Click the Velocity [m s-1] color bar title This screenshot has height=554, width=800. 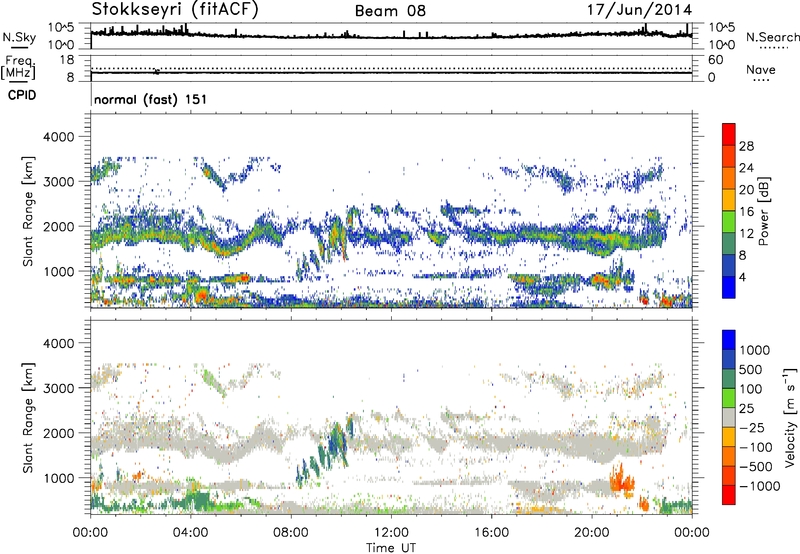[790, 417]
